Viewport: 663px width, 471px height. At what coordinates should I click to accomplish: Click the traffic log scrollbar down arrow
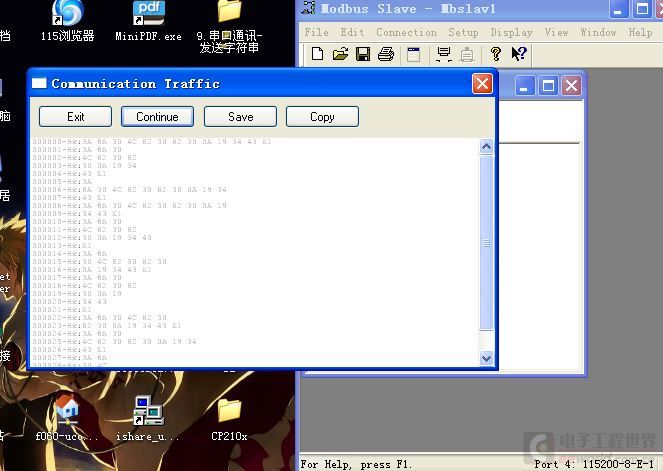point(486,359)
